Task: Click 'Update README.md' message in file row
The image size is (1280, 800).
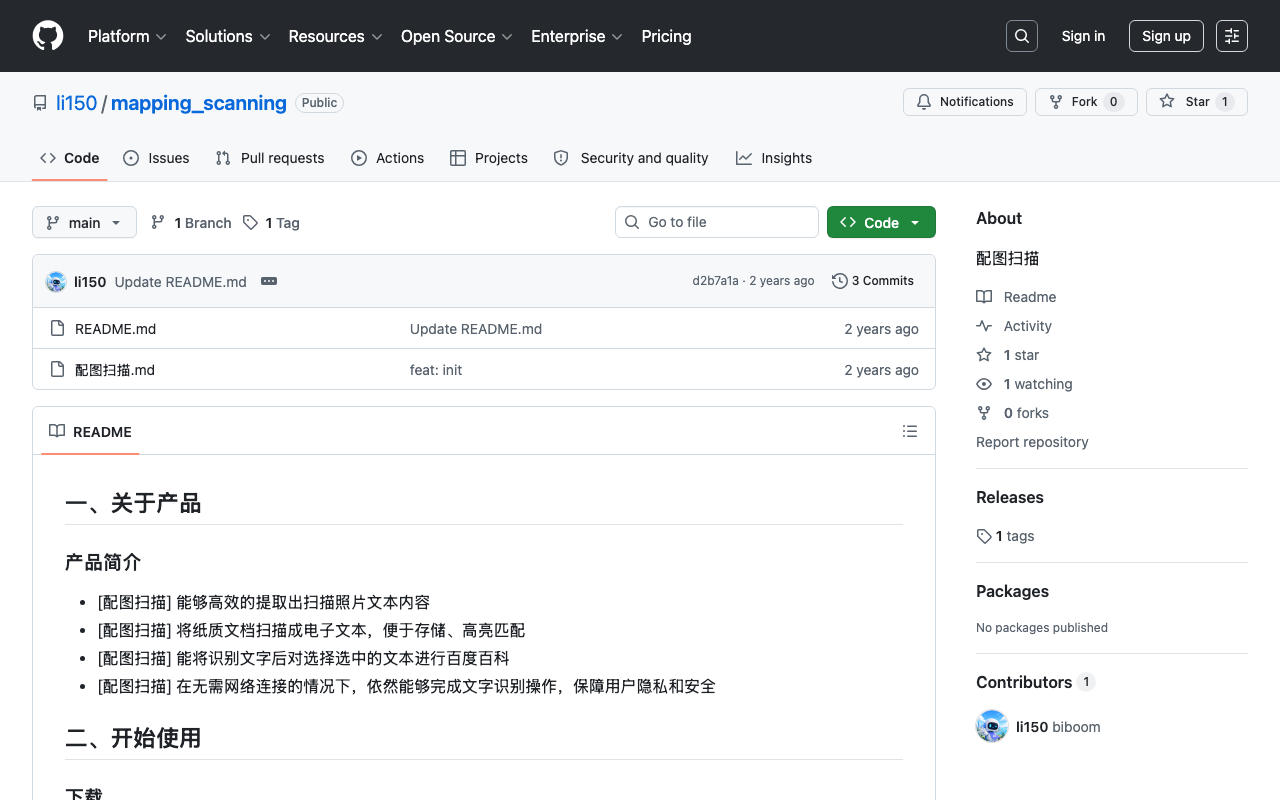Action: 476,329
